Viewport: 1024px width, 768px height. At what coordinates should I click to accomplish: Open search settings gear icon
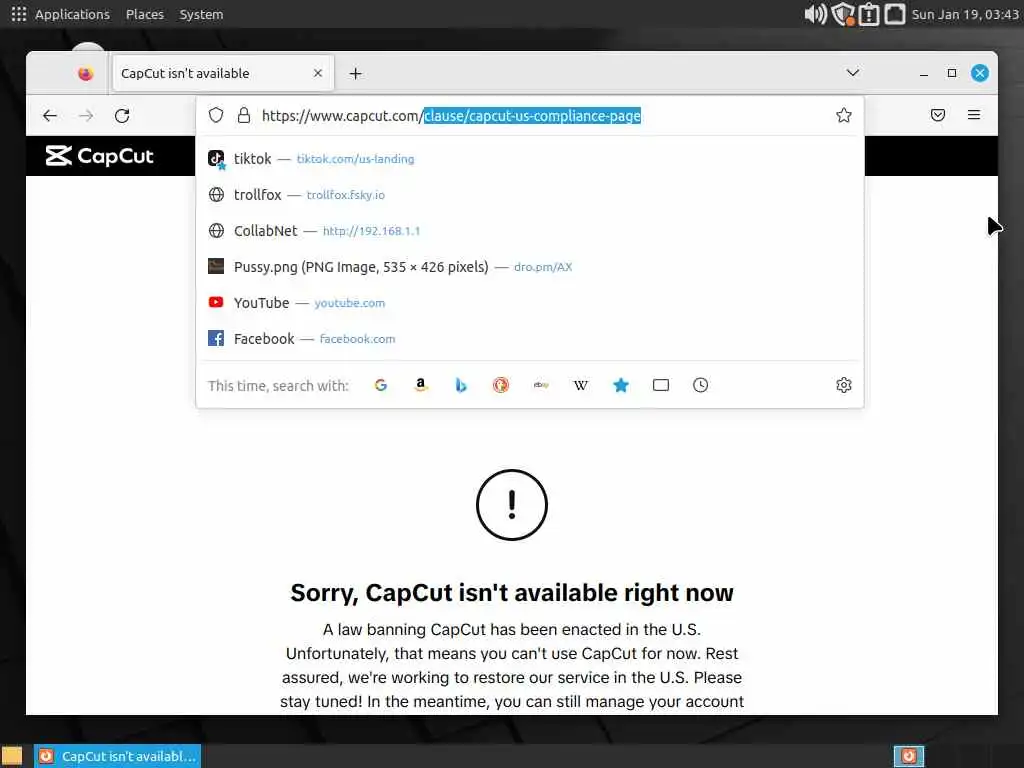pyautogui.click(x=844, y=385)
